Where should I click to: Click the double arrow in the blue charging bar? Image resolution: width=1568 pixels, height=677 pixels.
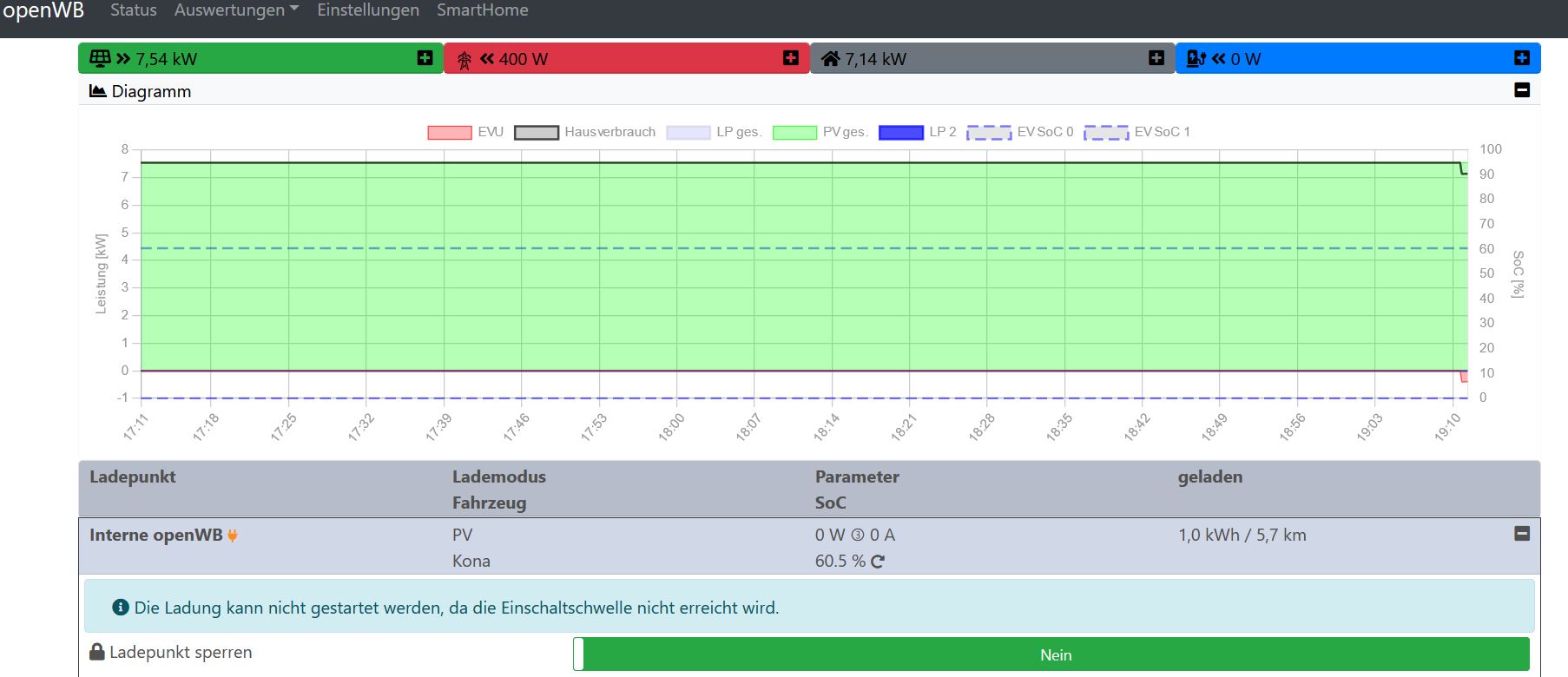[x=1219, y=58]
